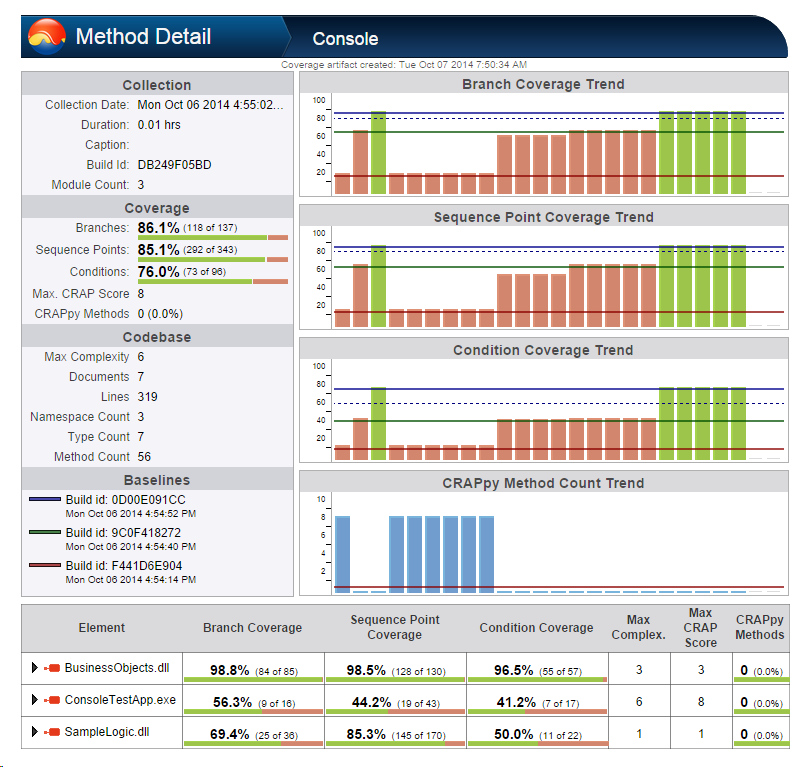Click the green baseline swatch for 9C0F418272
Image resolution: width=801 pixels, height=767 pixels.
[46, 532]
